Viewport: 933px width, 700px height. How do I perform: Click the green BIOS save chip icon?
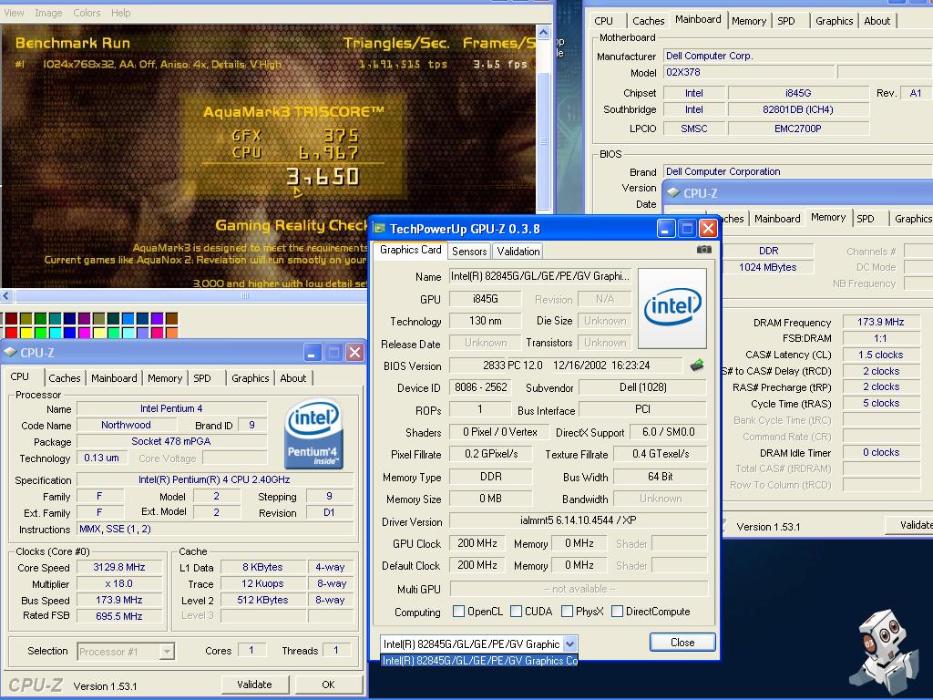click(x=697, y=365)
